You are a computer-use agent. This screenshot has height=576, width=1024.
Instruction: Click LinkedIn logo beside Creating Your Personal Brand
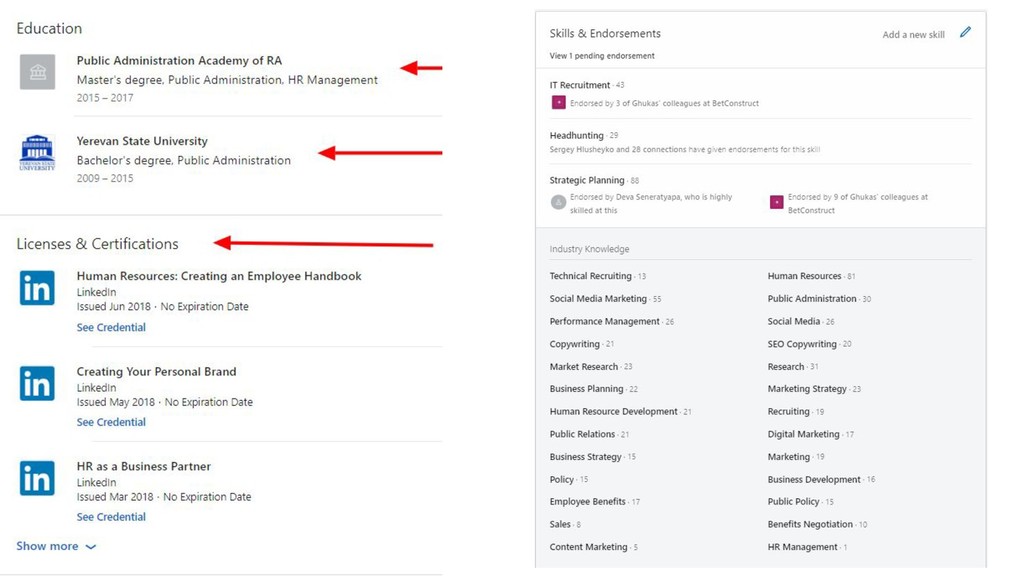point(37,383)
